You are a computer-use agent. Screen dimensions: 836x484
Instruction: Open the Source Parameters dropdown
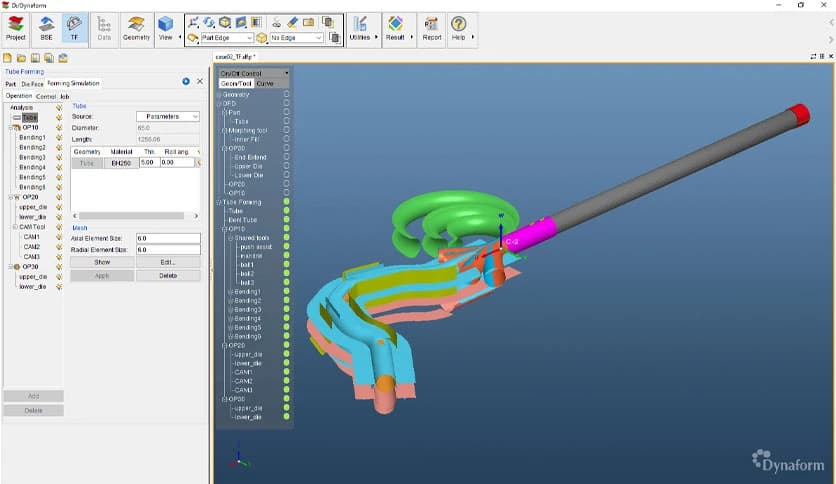click(167, 116)
